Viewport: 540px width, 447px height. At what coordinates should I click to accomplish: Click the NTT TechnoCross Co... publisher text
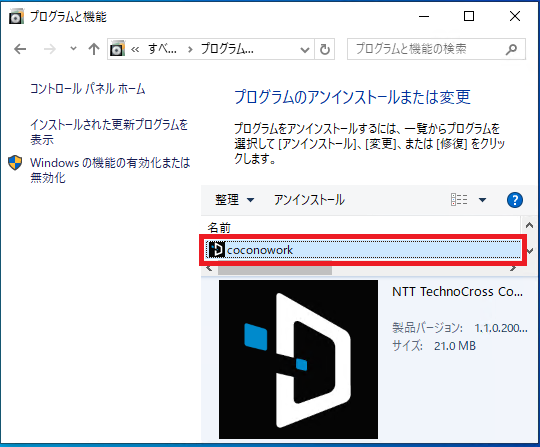click(x=457, y=292)
